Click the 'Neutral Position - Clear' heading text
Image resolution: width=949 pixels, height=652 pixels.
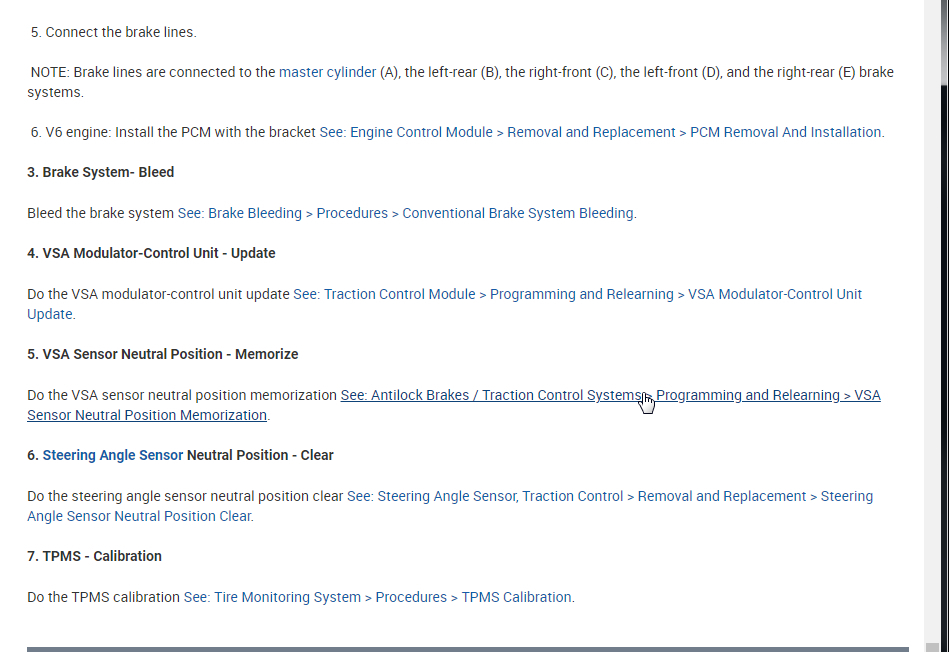(x=260, y=455)
